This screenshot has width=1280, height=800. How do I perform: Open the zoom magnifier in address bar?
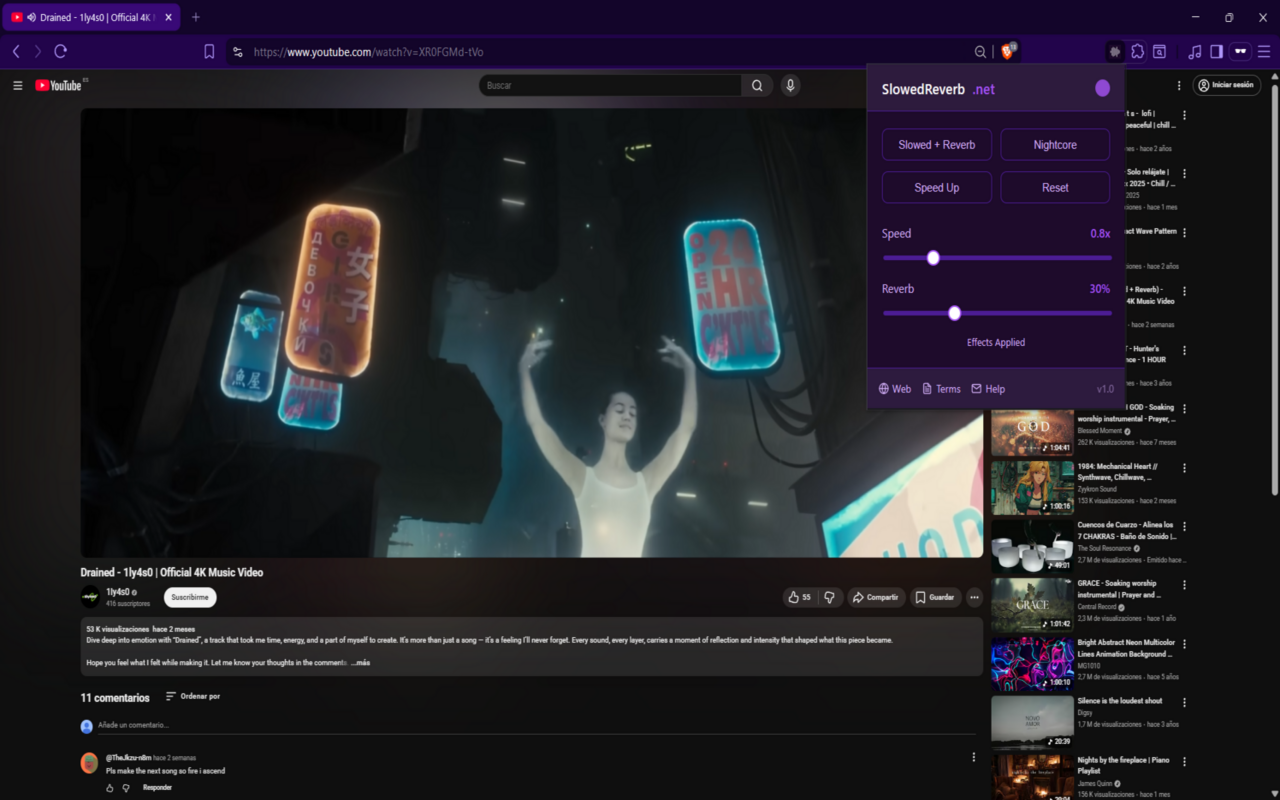980,52
